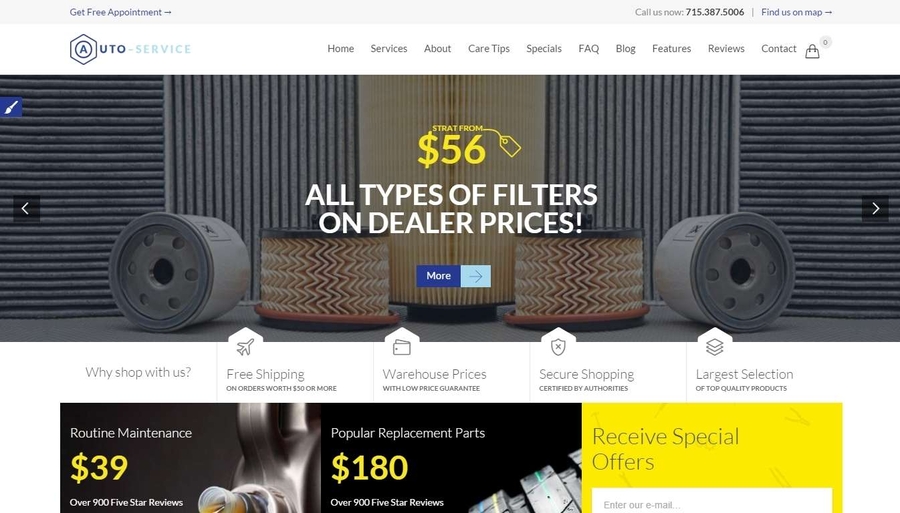Open the Care Tips menu item
The height and width of the screenshot is (513, 900).
(x=488, y=49)
